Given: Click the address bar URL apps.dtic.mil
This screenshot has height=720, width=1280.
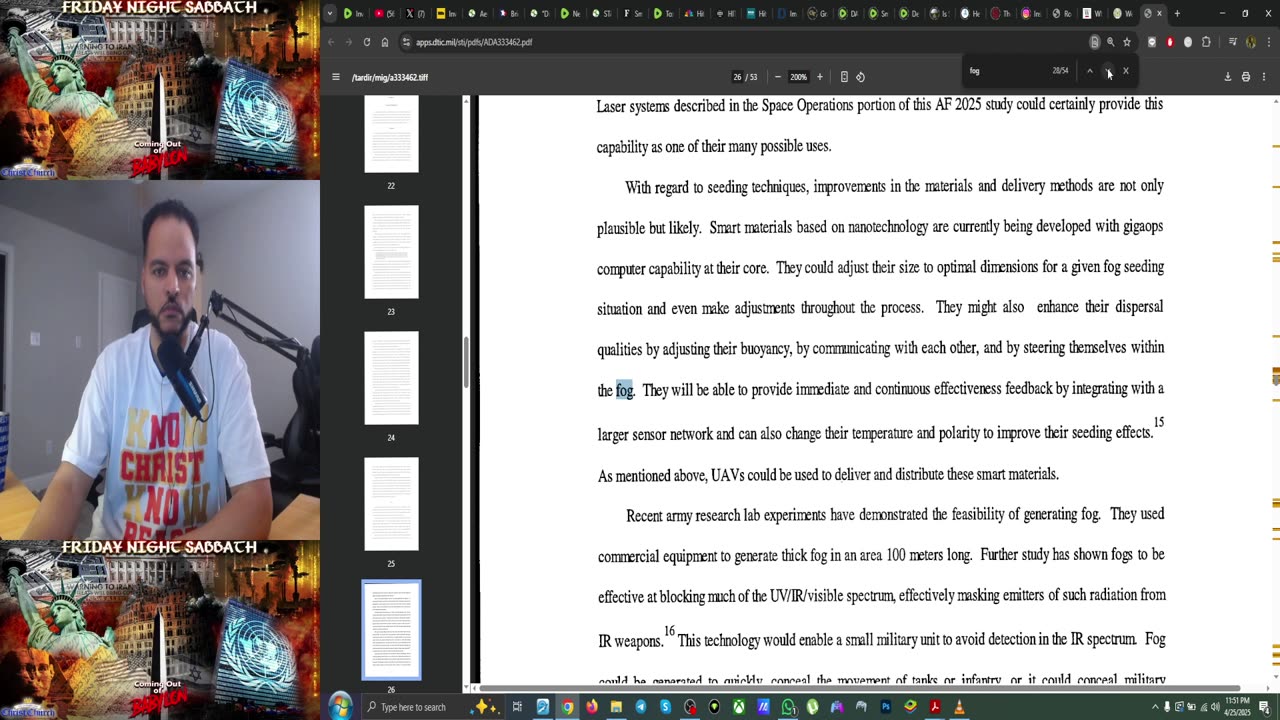Looking at the screenshot, I should tap(474, 42).
